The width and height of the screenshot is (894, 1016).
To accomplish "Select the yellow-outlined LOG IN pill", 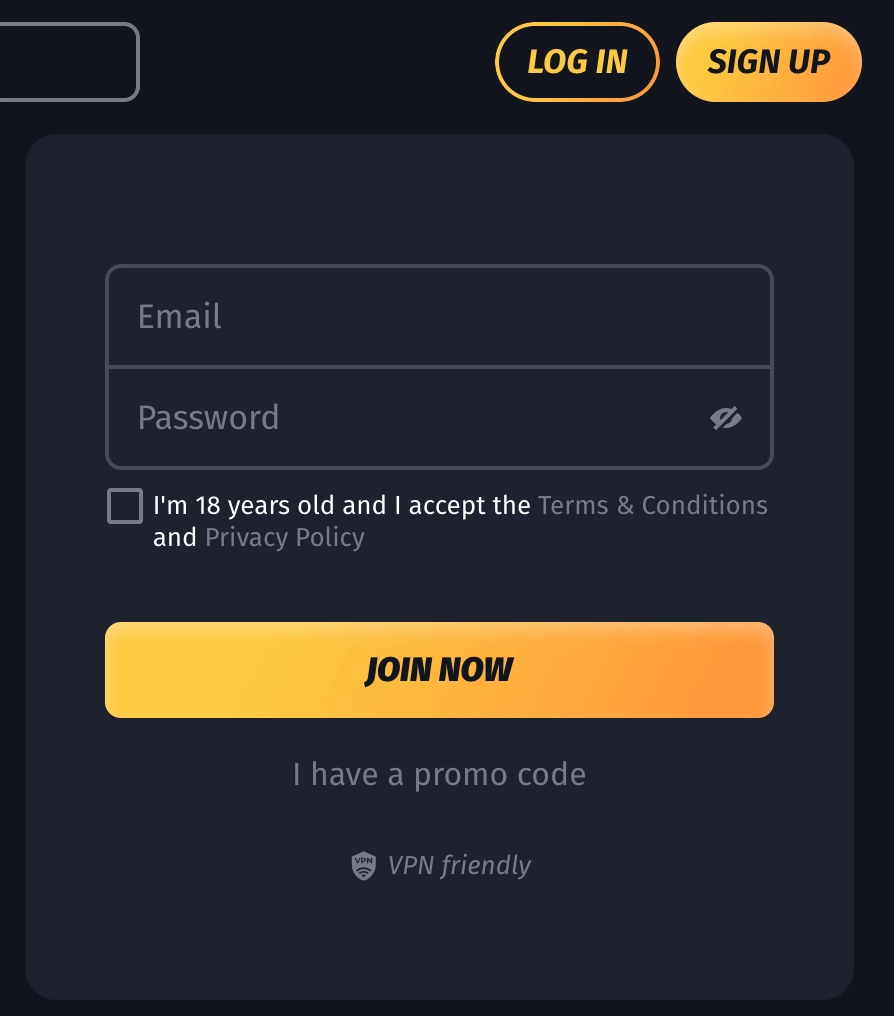I will coord(577,62).
